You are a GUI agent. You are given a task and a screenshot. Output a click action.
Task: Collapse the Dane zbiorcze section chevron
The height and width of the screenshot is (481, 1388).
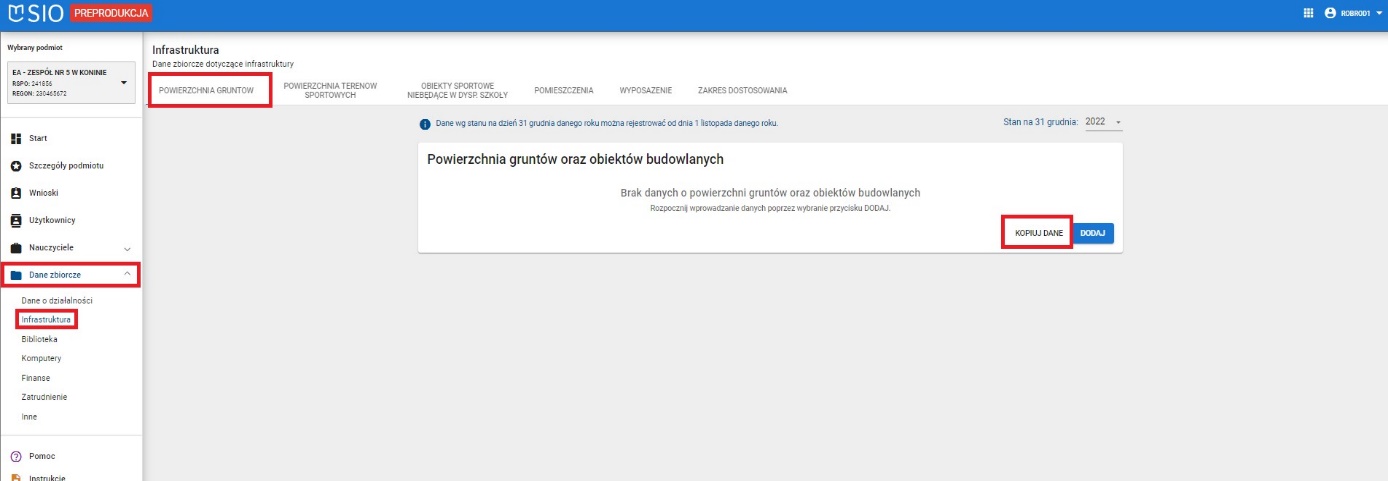point(127,274)
